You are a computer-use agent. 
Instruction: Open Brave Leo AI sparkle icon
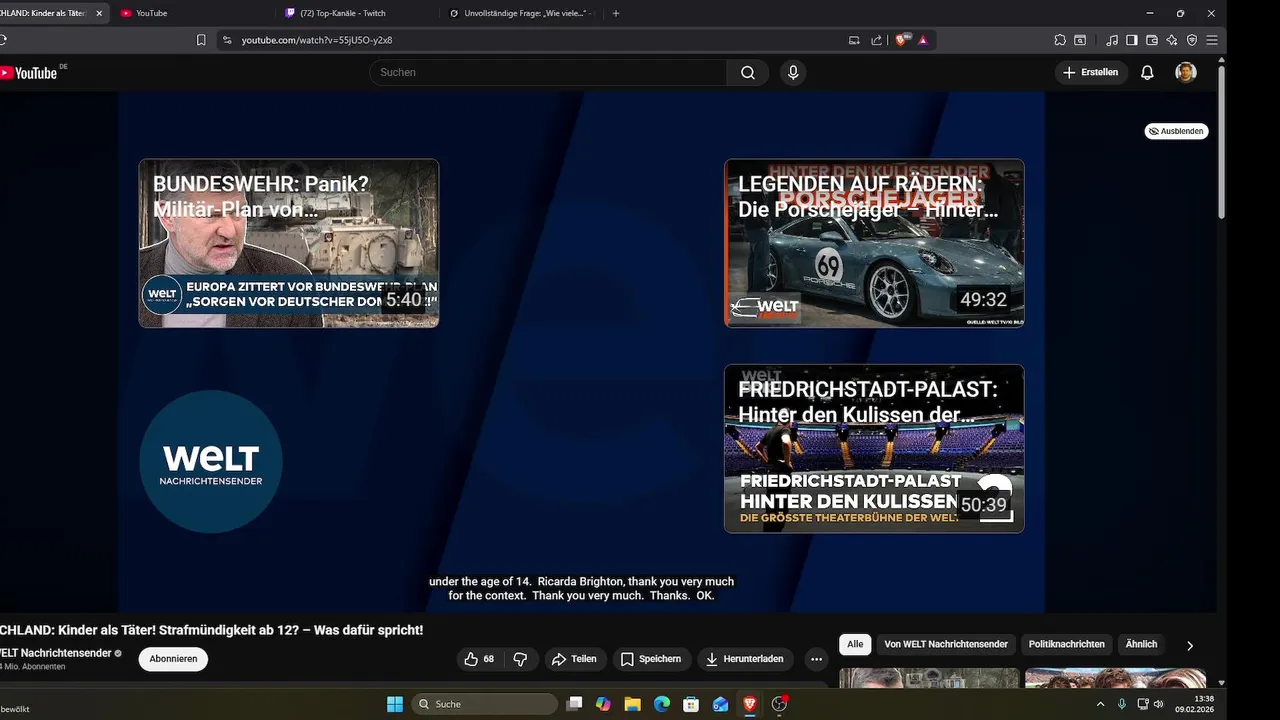point(1172,40)
